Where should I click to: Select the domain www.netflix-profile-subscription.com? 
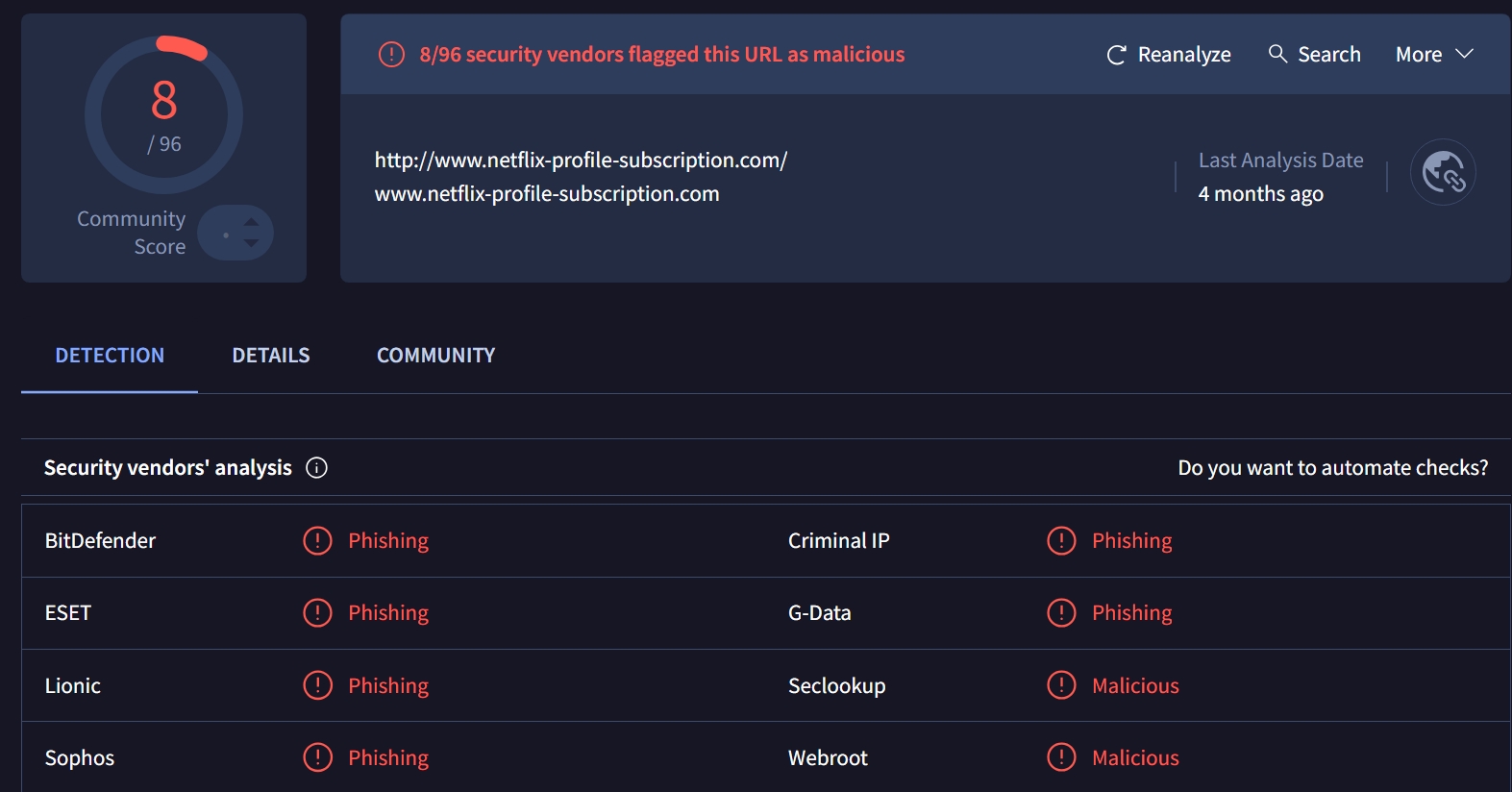(x=547, y=194)
